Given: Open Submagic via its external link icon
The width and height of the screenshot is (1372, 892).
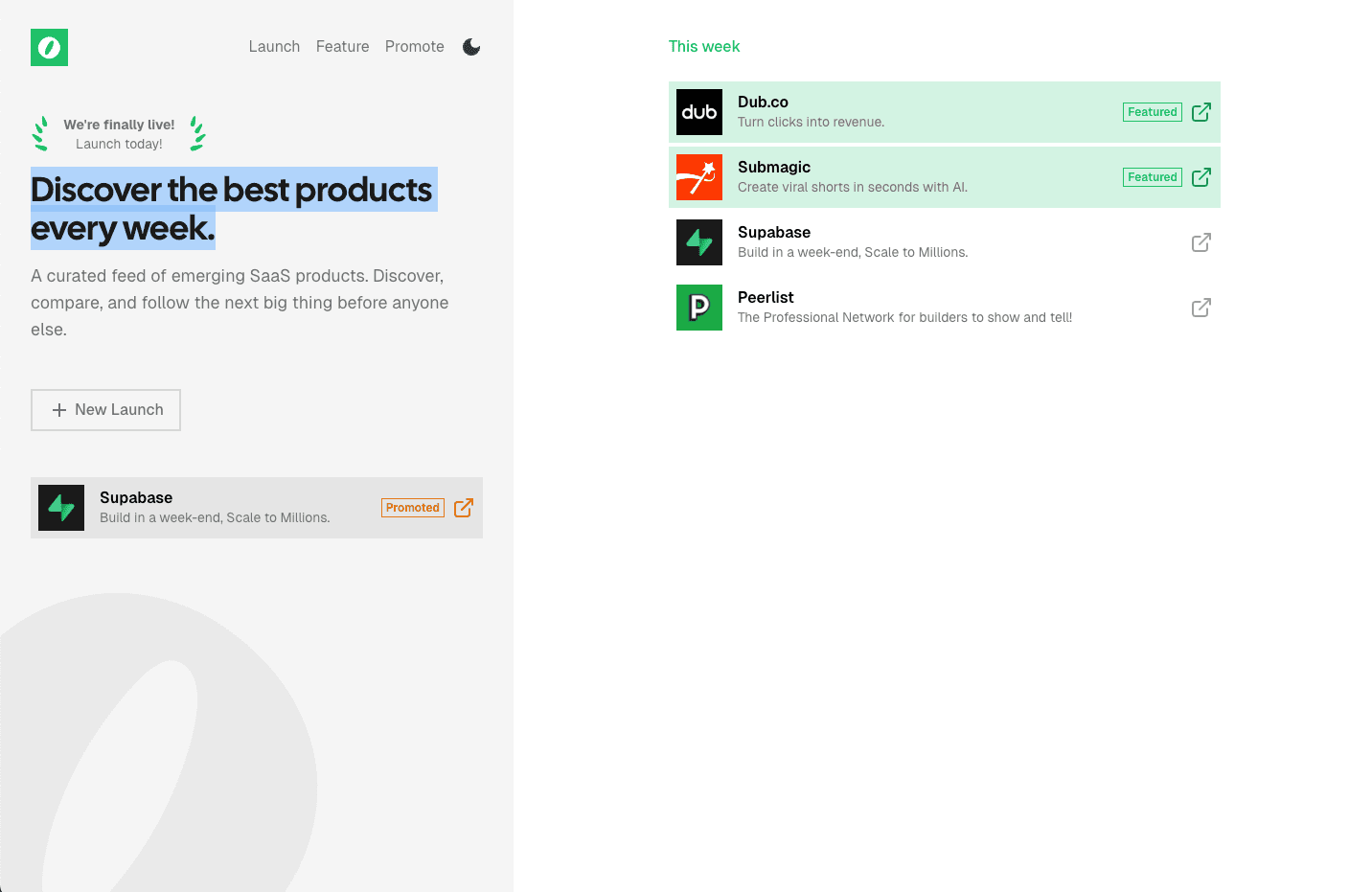Looking at the screenshot, I should click(1200, 177).
